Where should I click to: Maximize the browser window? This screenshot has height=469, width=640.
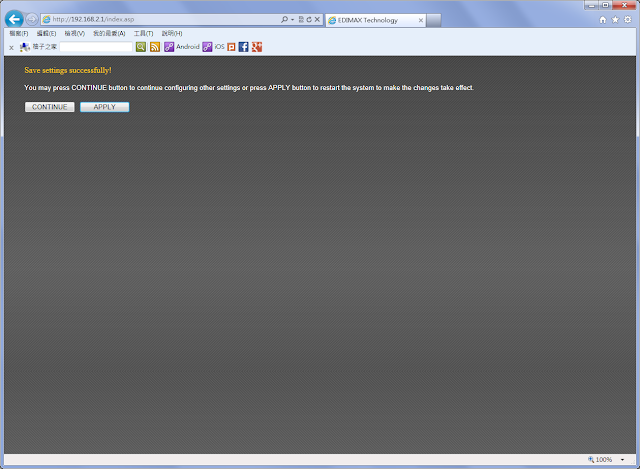coord(605,5)
